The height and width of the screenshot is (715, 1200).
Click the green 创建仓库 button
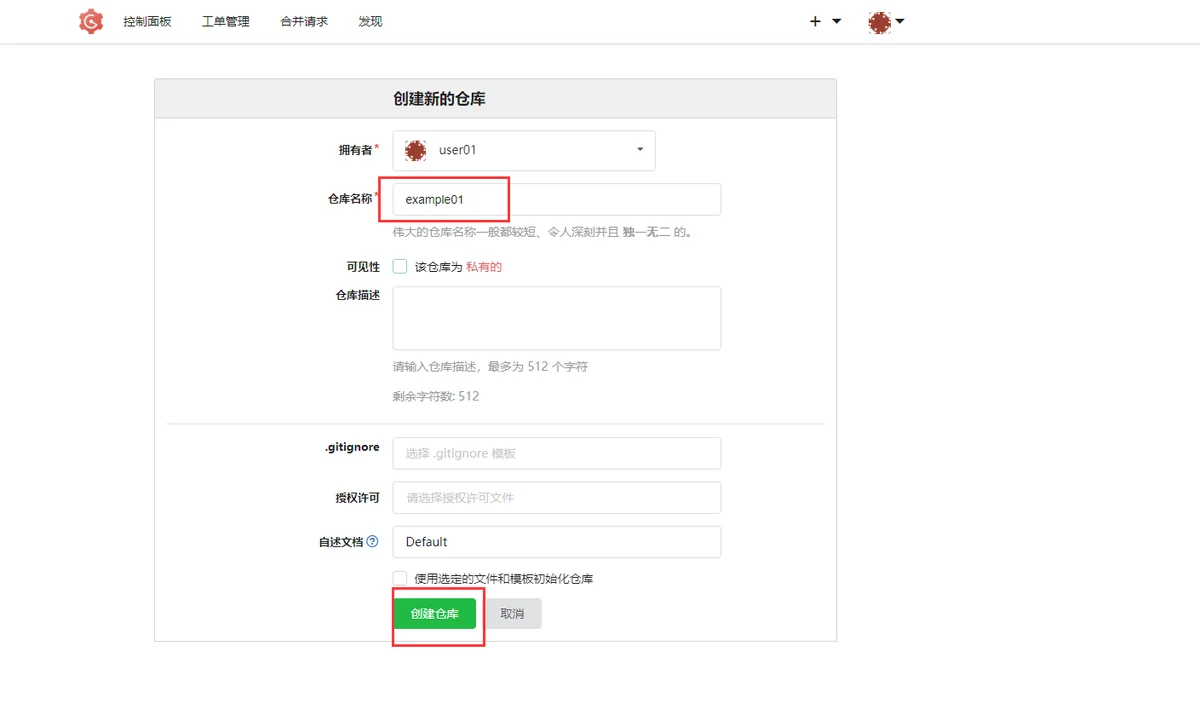coord(435,614)
